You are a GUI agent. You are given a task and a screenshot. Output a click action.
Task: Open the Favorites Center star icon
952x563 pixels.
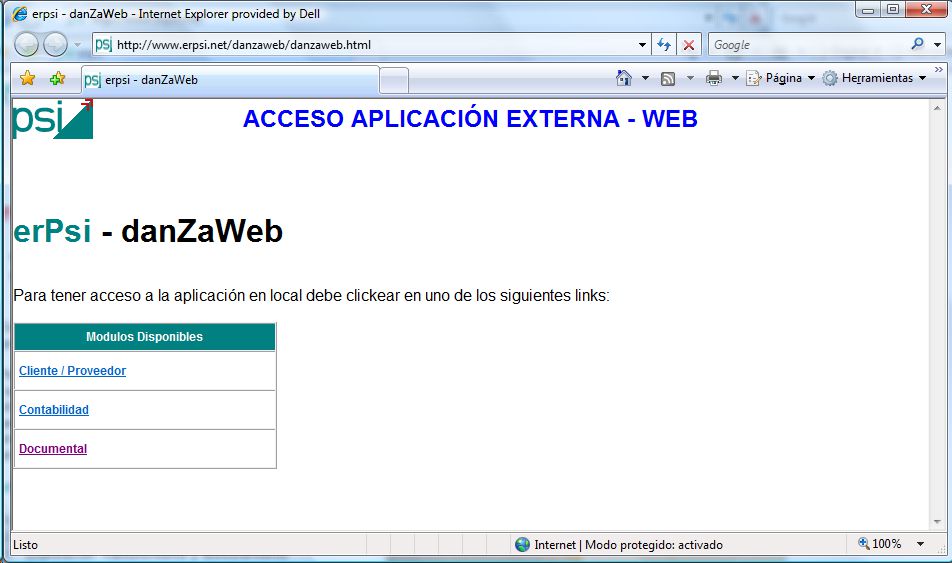[27, 78]
